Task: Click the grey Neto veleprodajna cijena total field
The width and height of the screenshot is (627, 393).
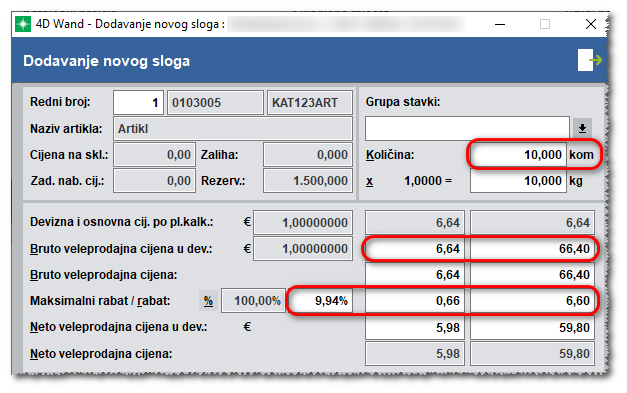Action: (x=532, y=353)
